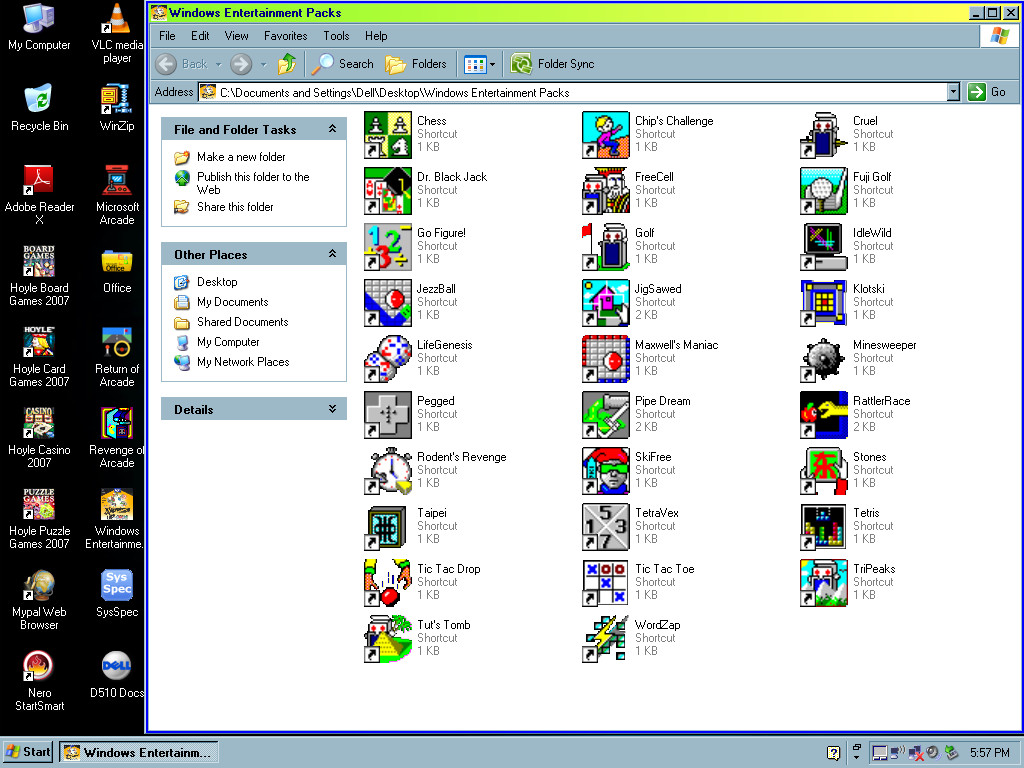Click the JezzBall game icon
The image size is (1024, 768).
click(388, 303)
